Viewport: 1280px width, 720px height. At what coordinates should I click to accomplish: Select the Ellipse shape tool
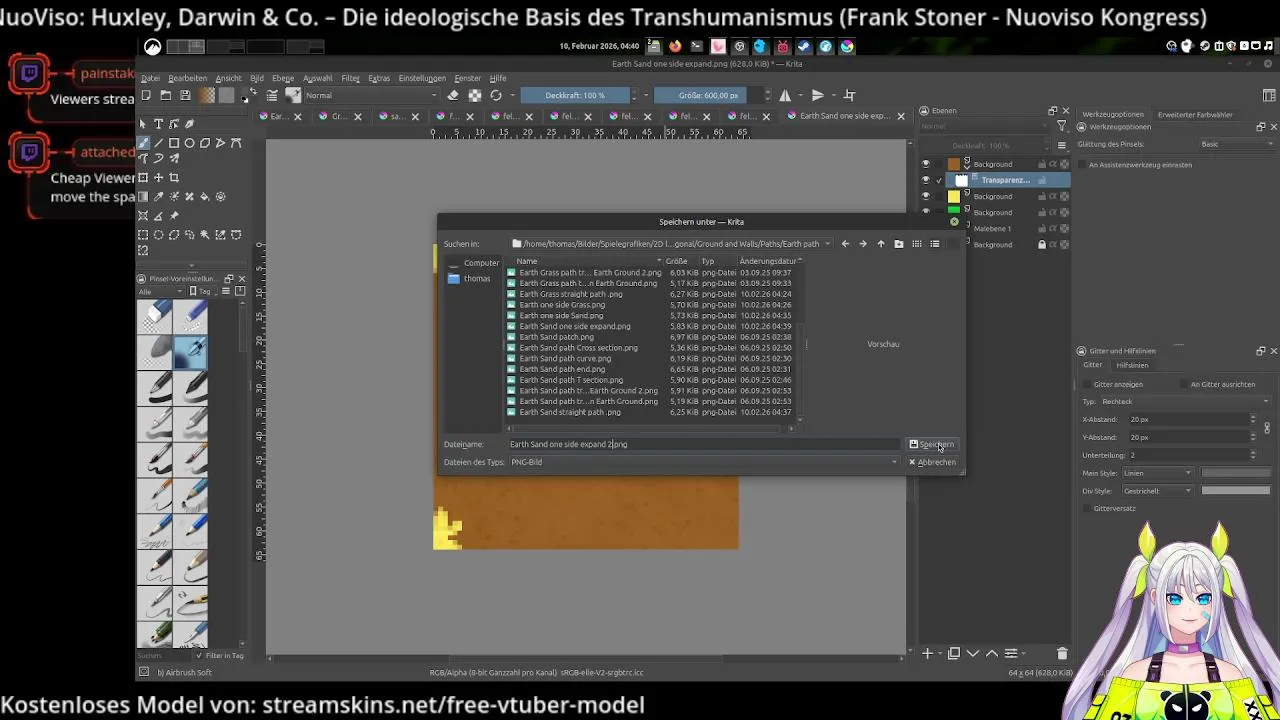pos(189,143)
